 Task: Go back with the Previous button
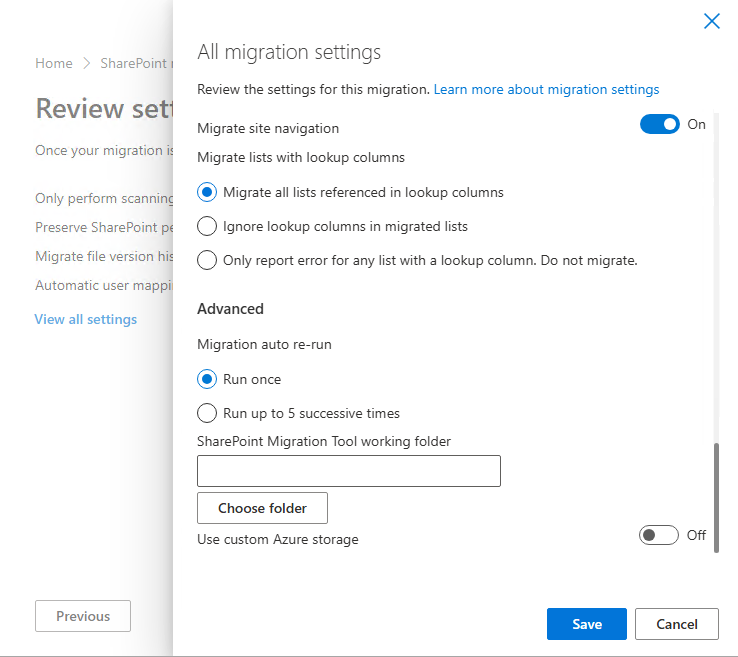(83, 616)
